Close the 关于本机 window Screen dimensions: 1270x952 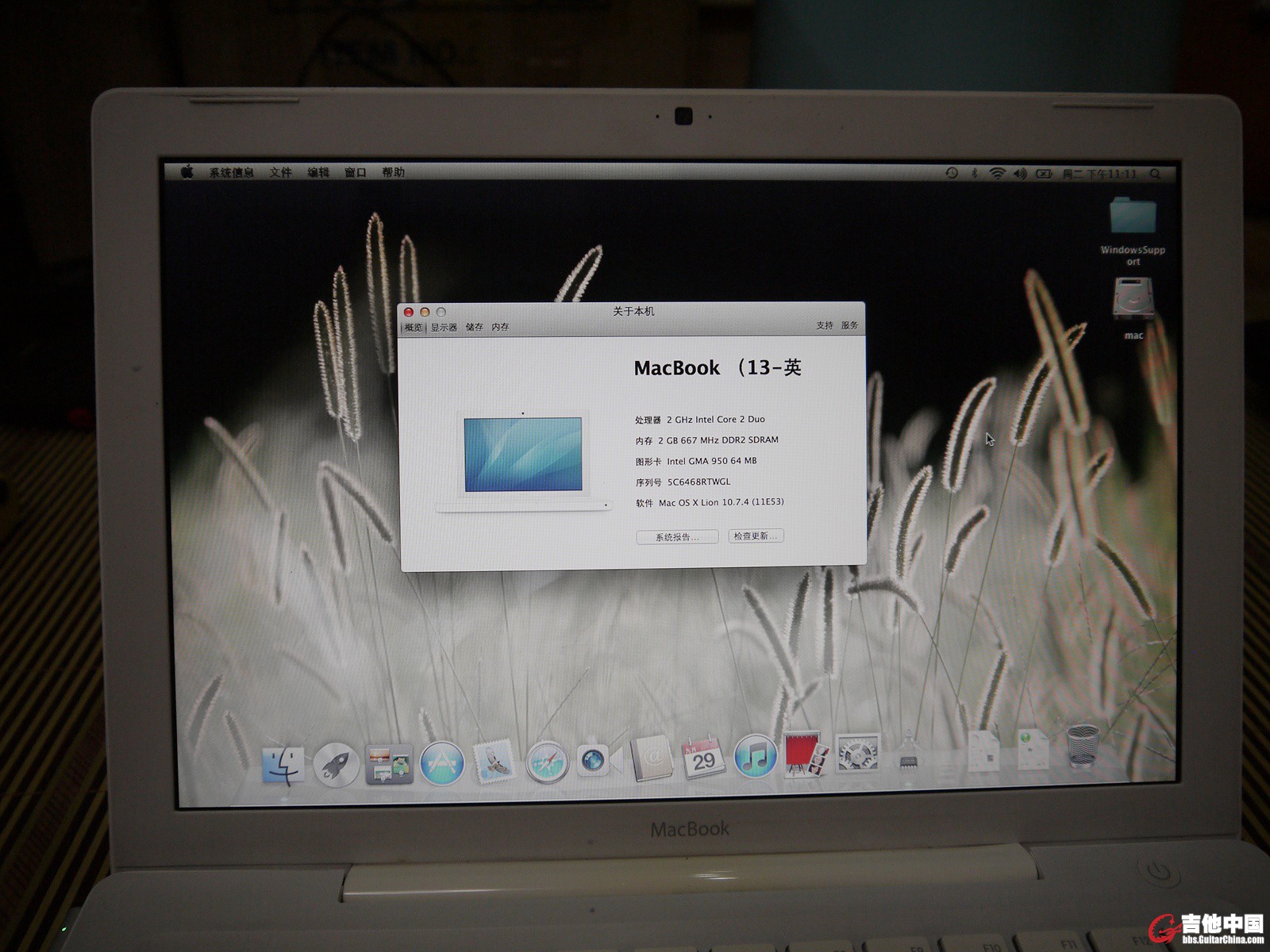(409, 313)
